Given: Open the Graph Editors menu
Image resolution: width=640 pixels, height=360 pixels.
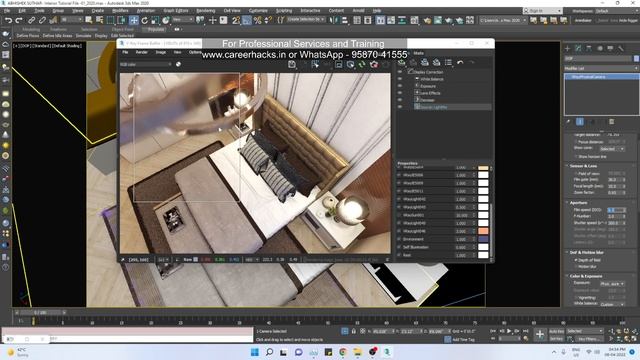Looking at the screenshot, I should (x=176, y=11).
